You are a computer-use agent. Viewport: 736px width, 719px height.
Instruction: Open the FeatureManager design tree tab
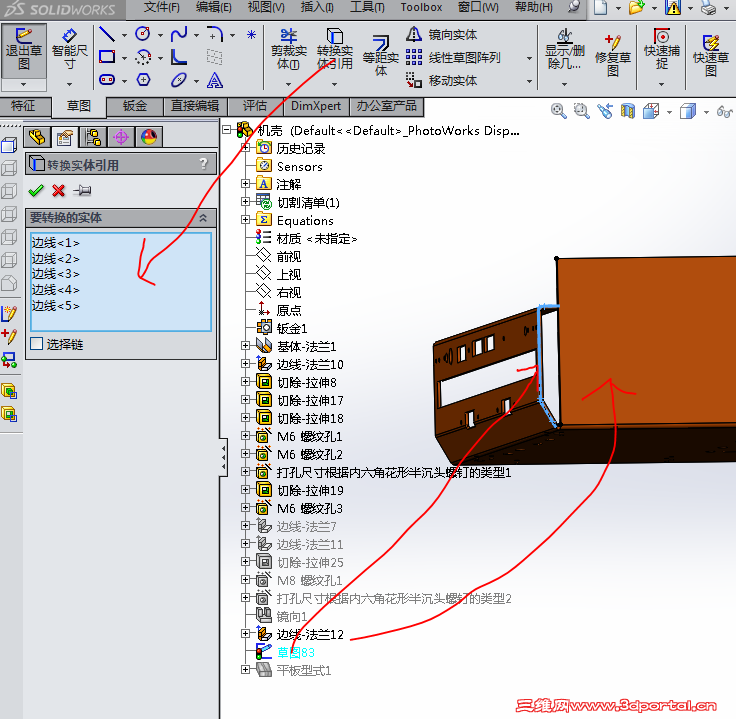pyautogui.click(x=37, y=138)
